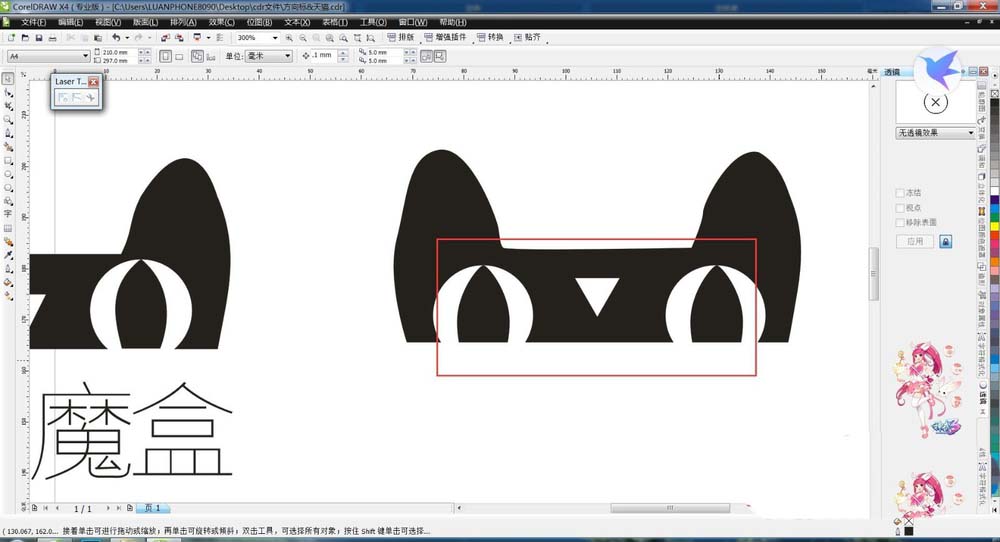
Task: Select the Pick tool in toolbox
Action: (x=8, y=78)
